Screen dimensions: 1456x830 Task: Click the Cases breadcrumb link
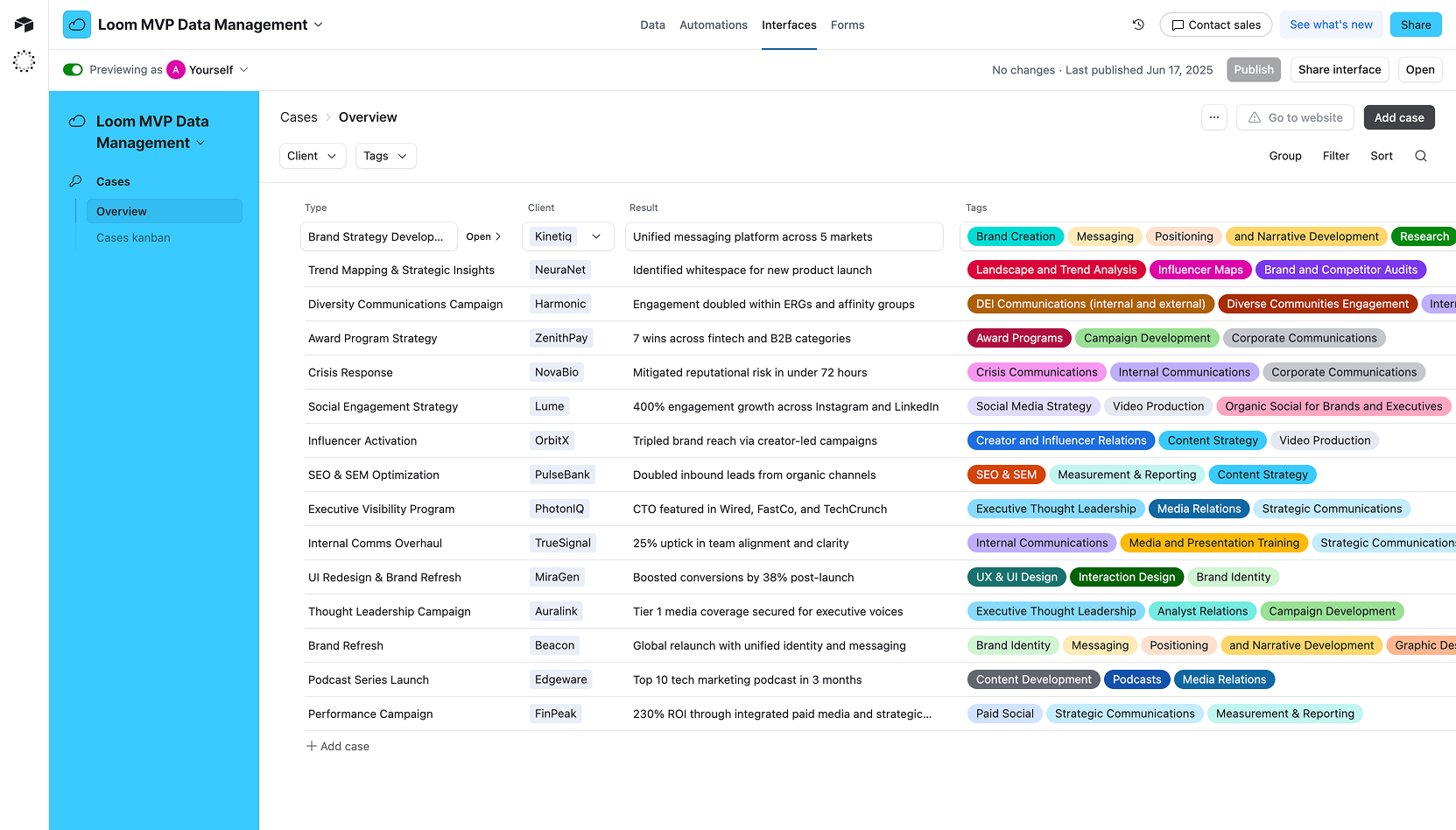299,117
